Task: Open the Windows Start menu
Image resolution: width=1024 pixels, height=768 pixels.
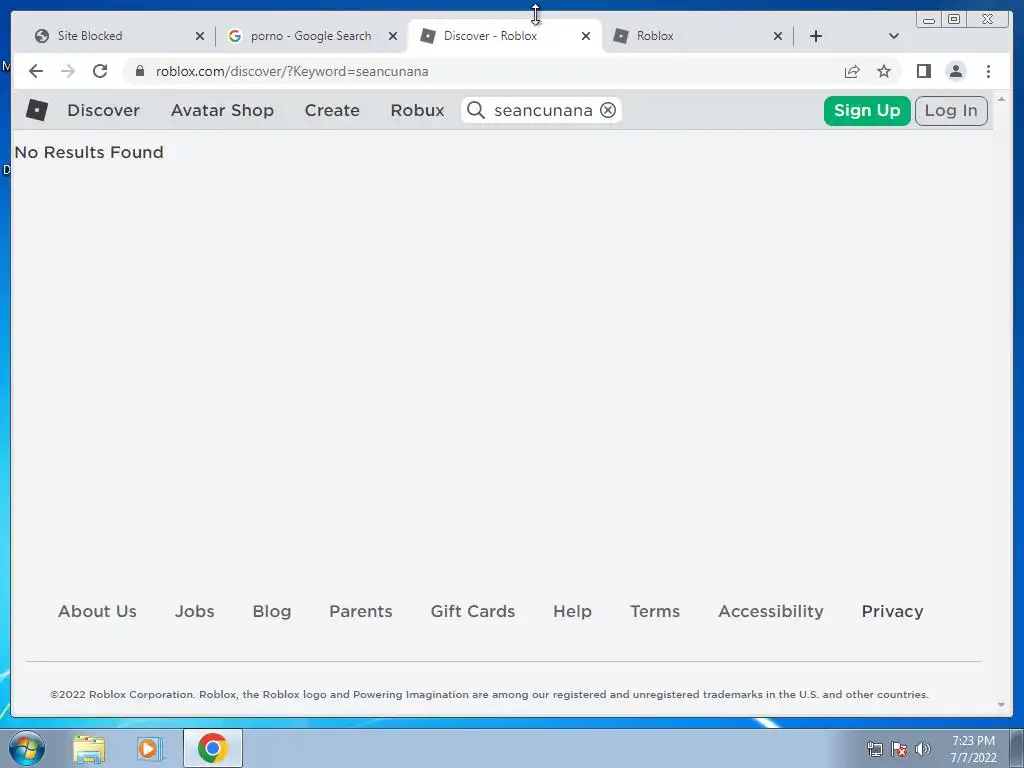Action: coord(27,748)
